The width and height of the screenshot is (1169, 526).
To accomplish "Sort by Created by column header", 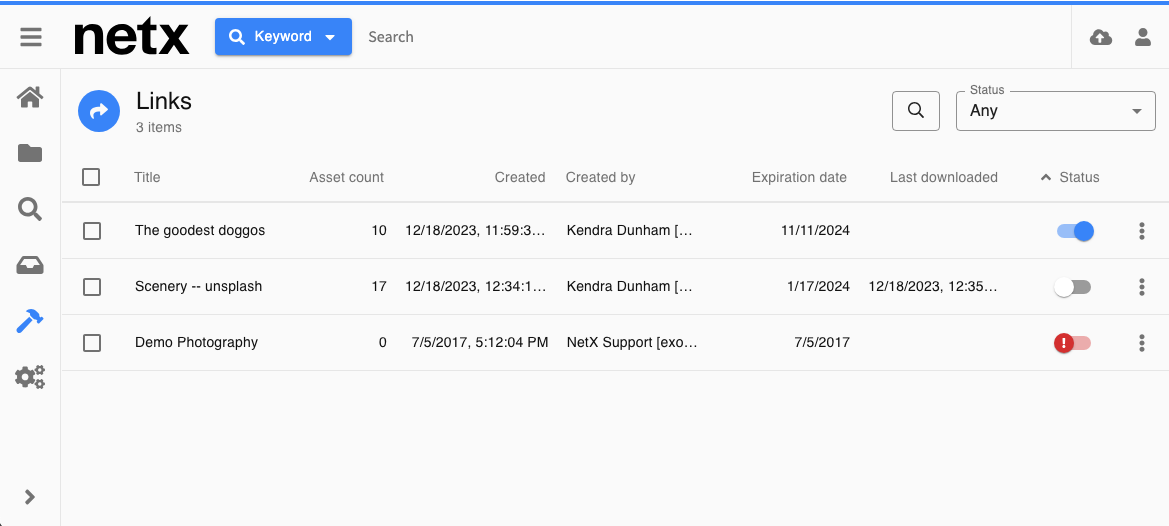I will click(x=600, y=177).
